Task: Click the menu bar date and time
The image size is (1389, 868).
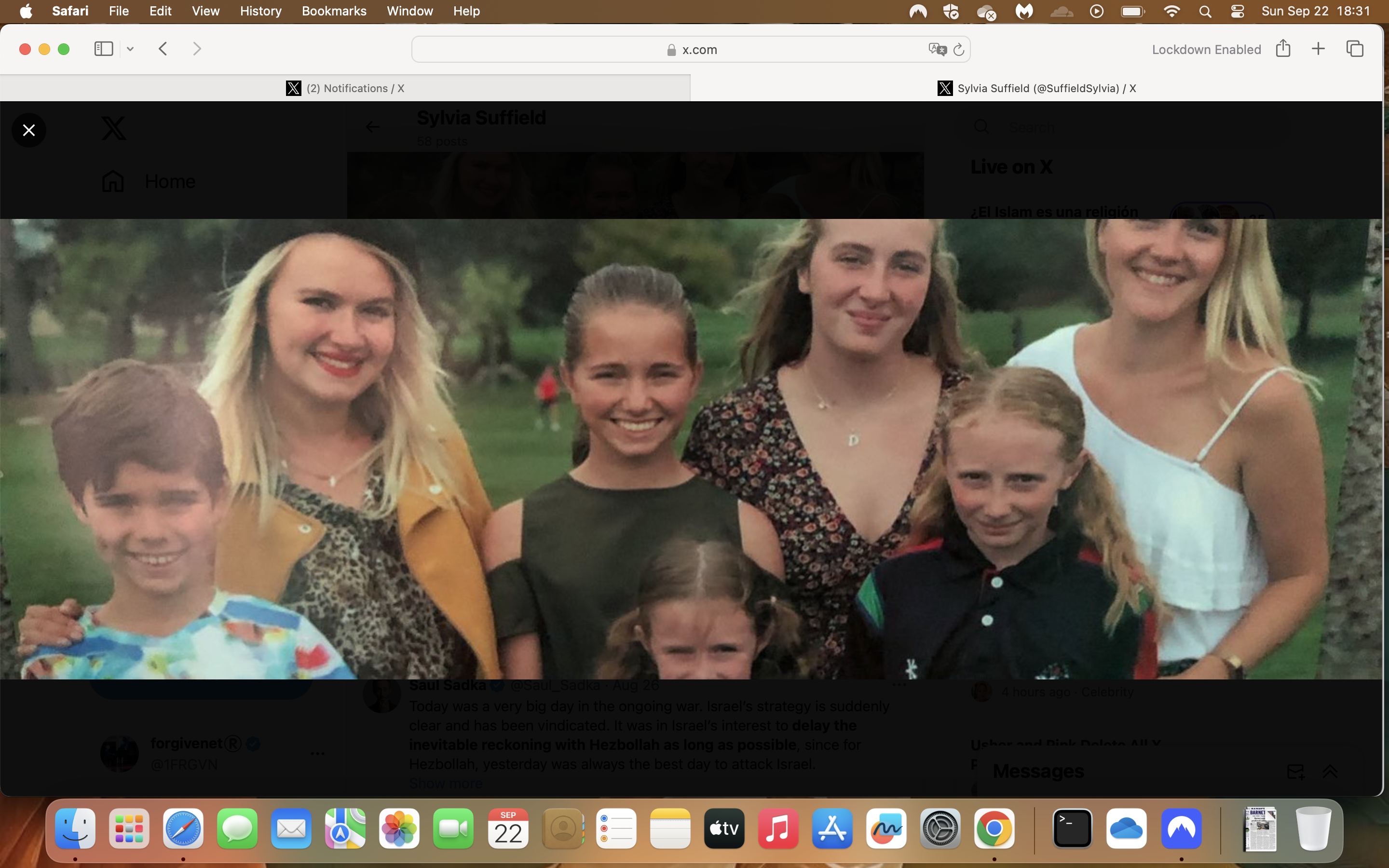Action: click(1316, 11)
